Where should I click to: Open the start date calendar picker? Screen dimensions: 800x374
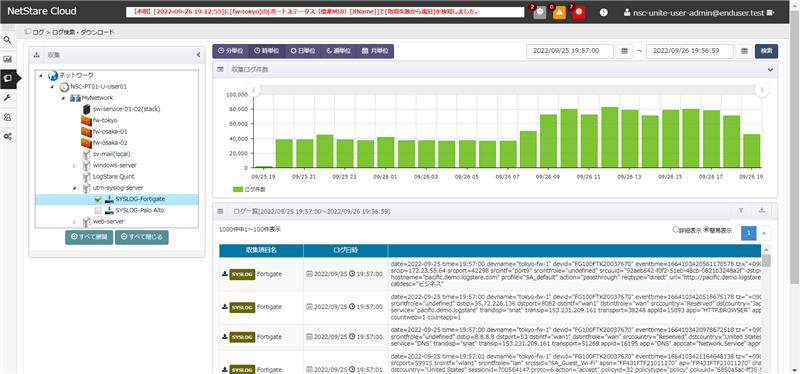tap(624, 51)
